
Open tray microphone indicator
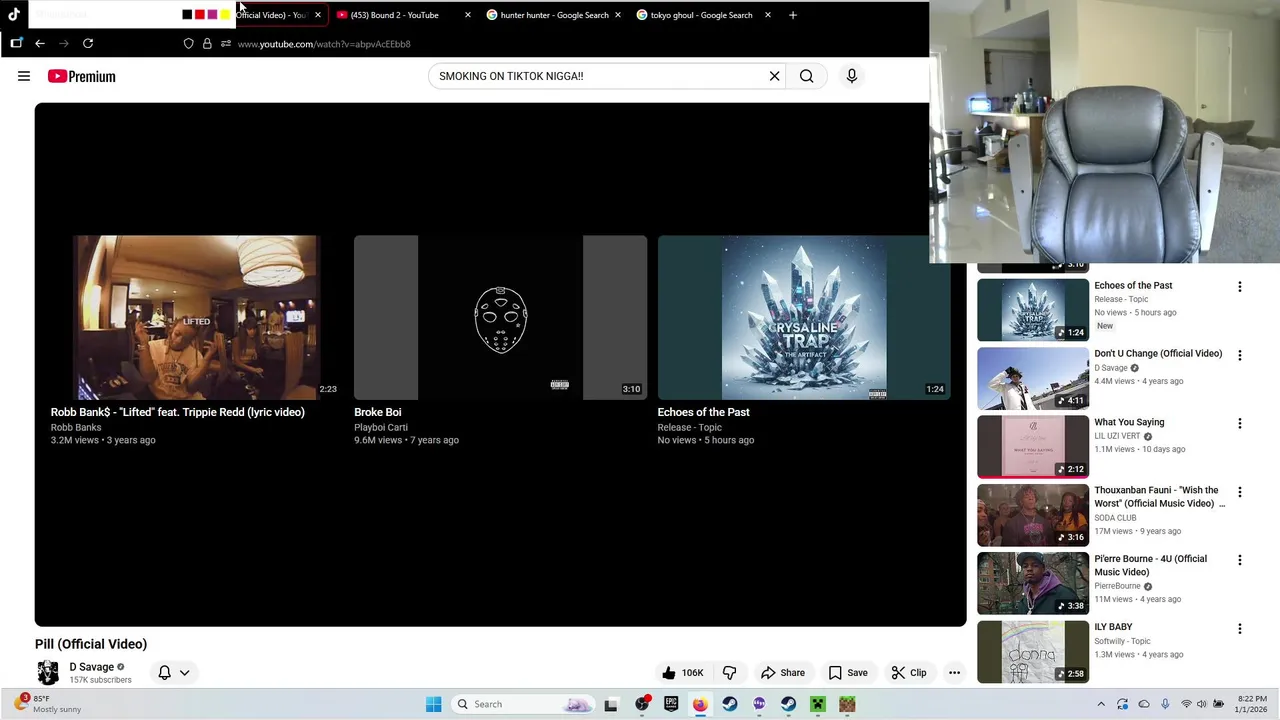tap(1165, 704)
